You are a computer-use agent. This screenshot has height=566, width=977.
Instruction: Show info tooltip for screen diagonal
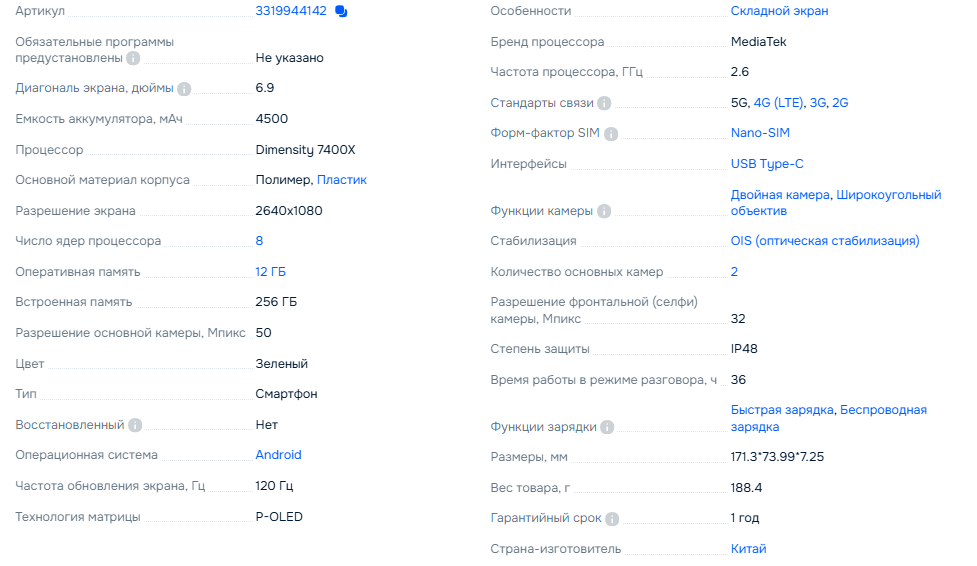[185, 88]
